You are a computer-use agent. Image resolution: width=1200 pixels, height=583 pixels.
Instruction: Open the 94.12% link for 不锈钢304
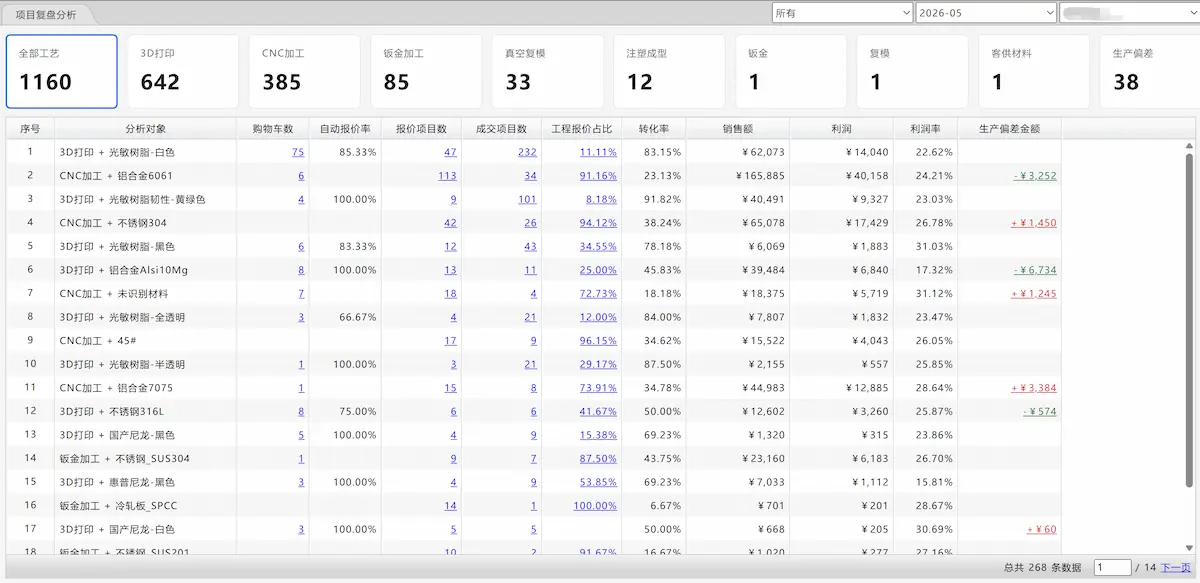coord(598,223)
